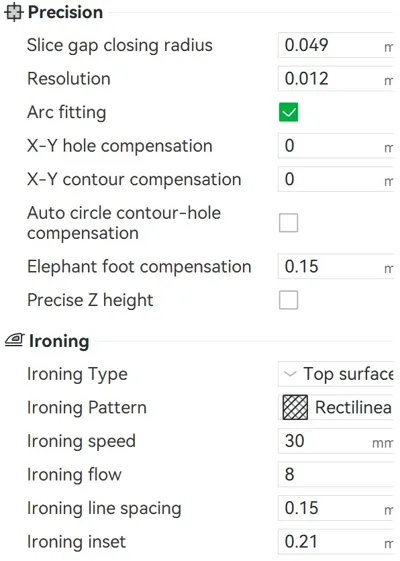Edit the Elephant foot compensation value
The image size is (400, 561).
(336, 267)
